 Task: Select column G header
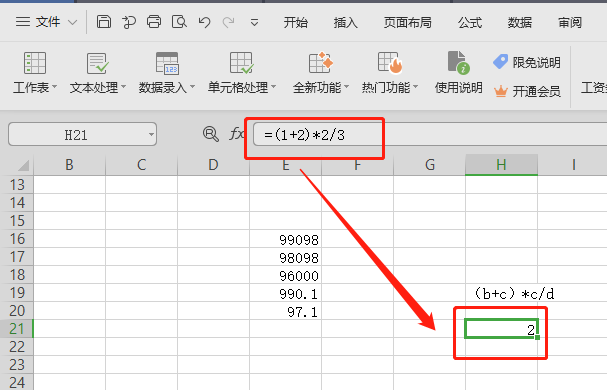tap(429, 165)
